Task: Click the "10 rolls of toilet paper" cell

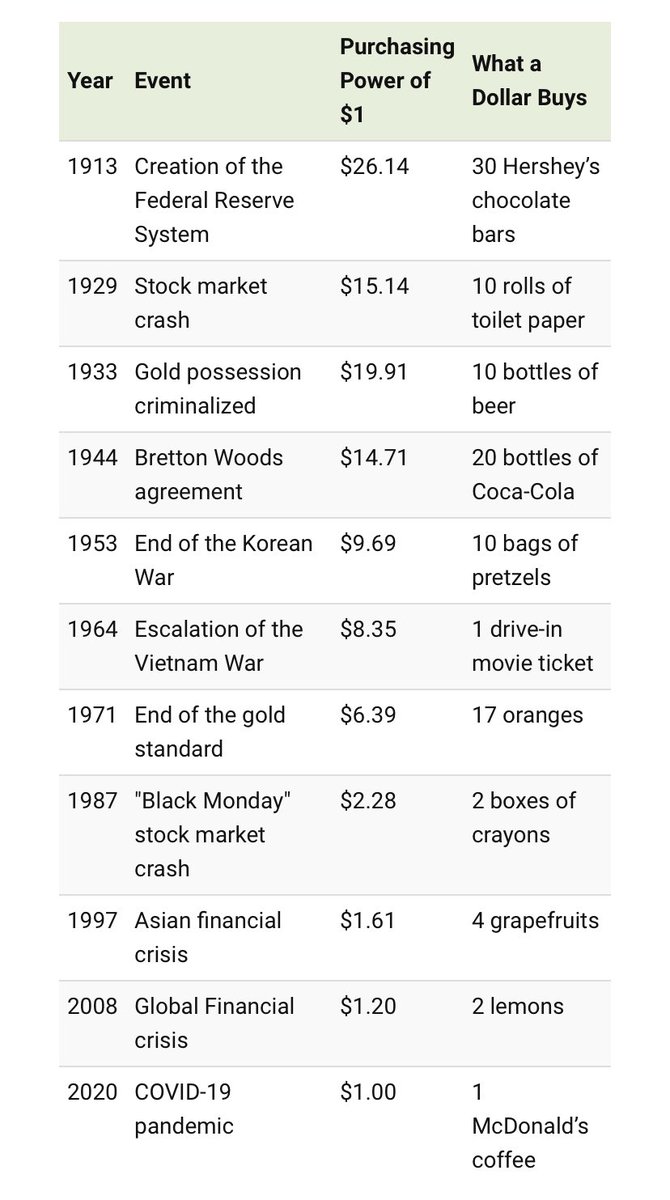Action: click(528, 303)
